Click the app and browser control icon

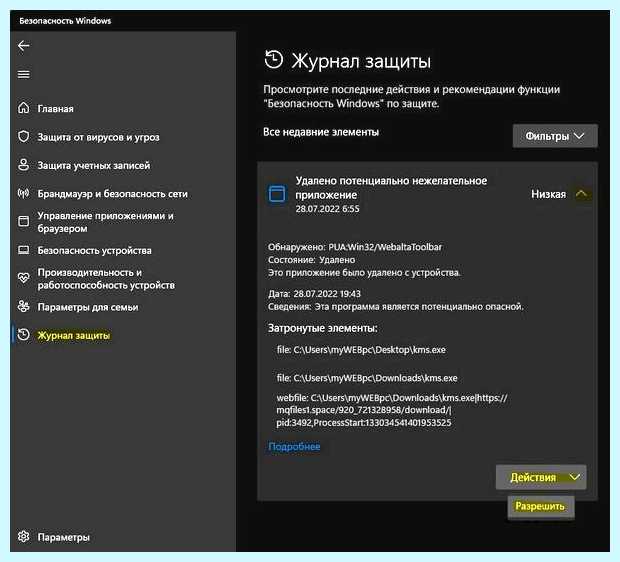coord(24,221)
